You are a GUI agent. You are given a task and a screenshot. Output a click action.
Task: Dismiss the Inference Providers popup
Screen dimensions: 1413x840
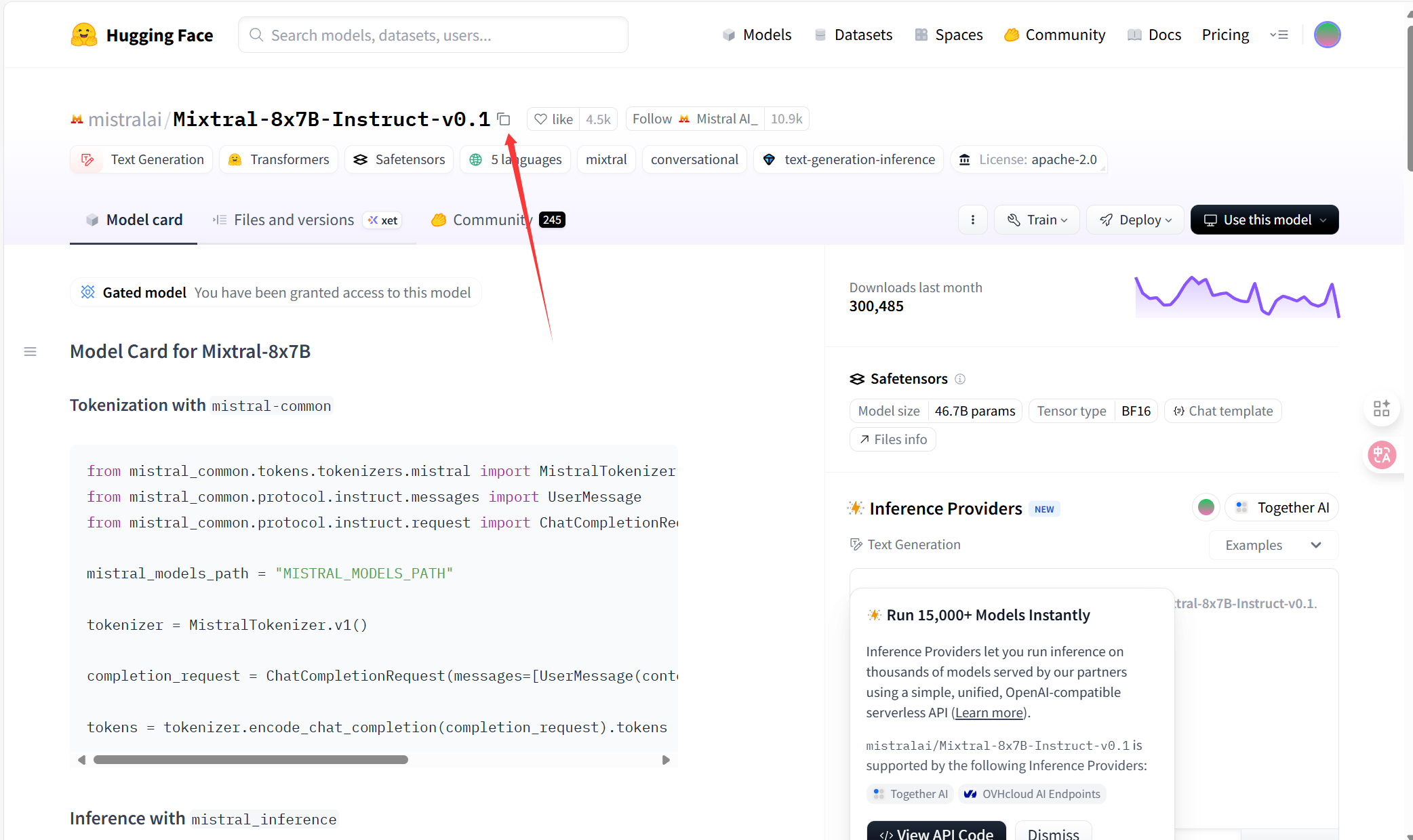pyautogui.click(x=1052, y=833)
